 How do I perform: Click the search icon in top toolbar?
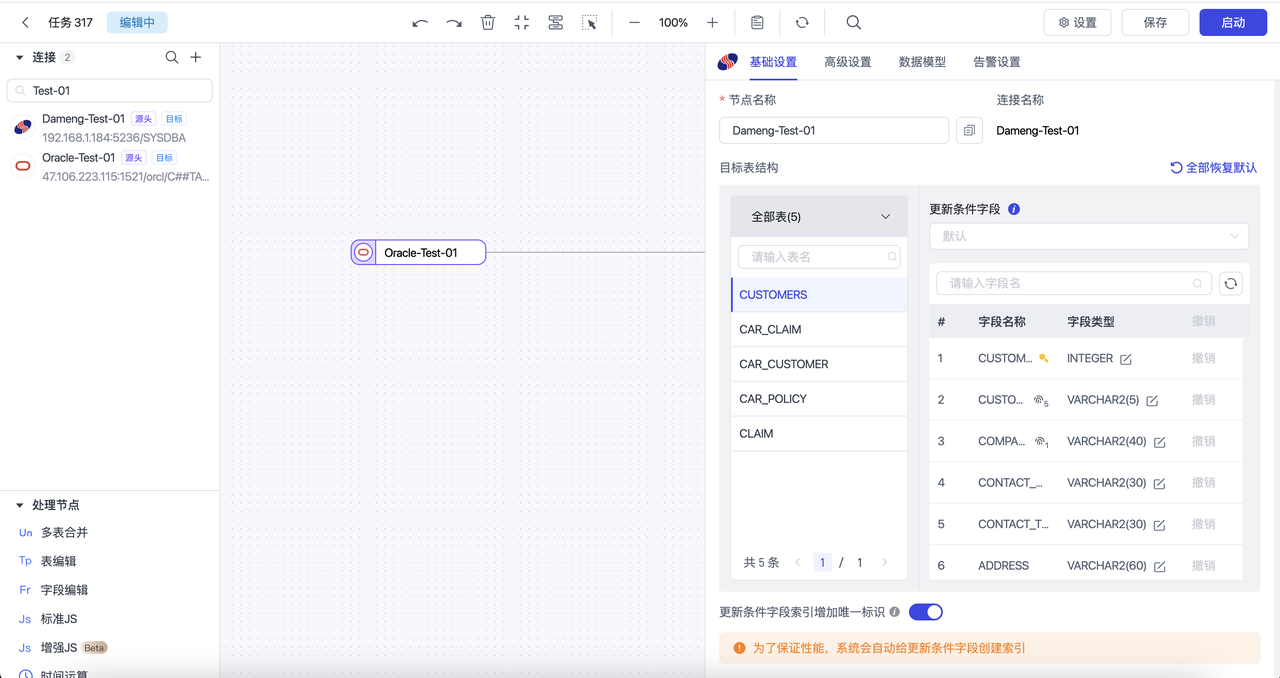pos(853,22)
